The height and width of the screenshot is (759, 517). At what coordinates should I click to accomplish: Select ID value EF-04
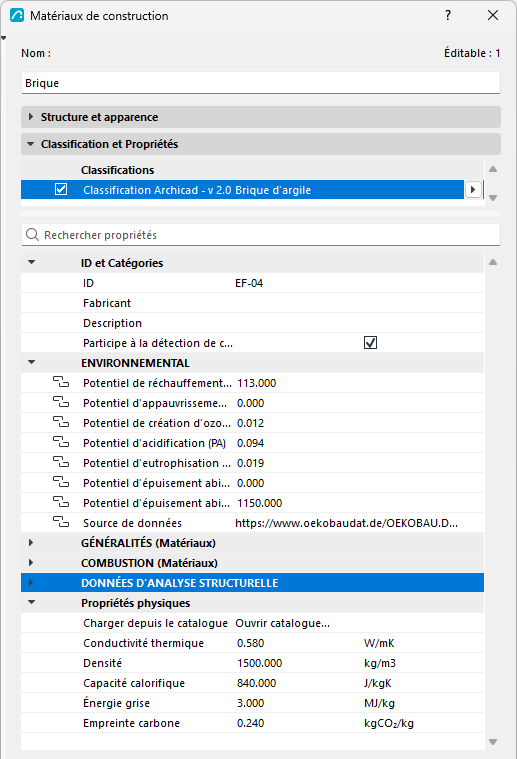click(249, 283)
